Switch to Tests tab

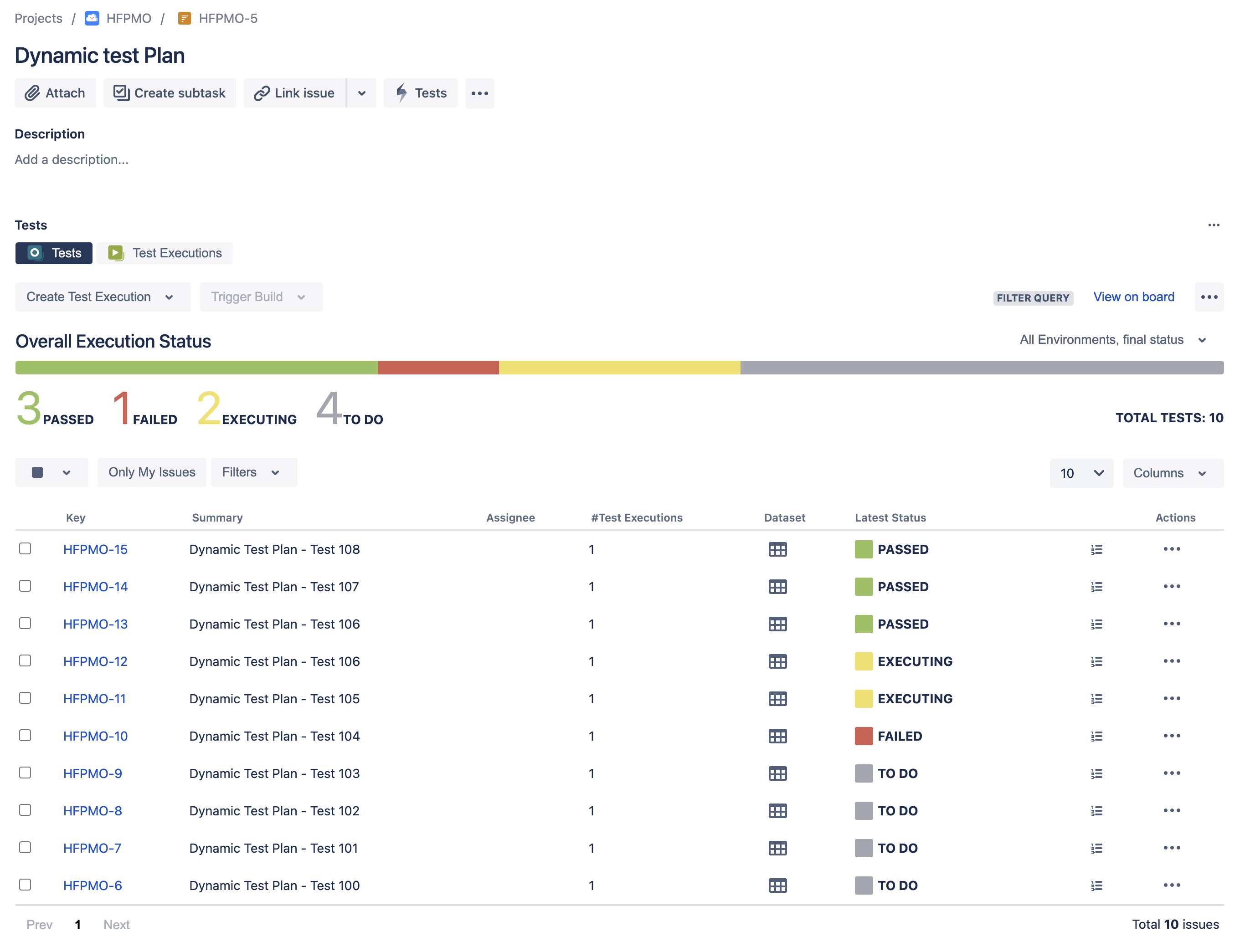(54, 253)
